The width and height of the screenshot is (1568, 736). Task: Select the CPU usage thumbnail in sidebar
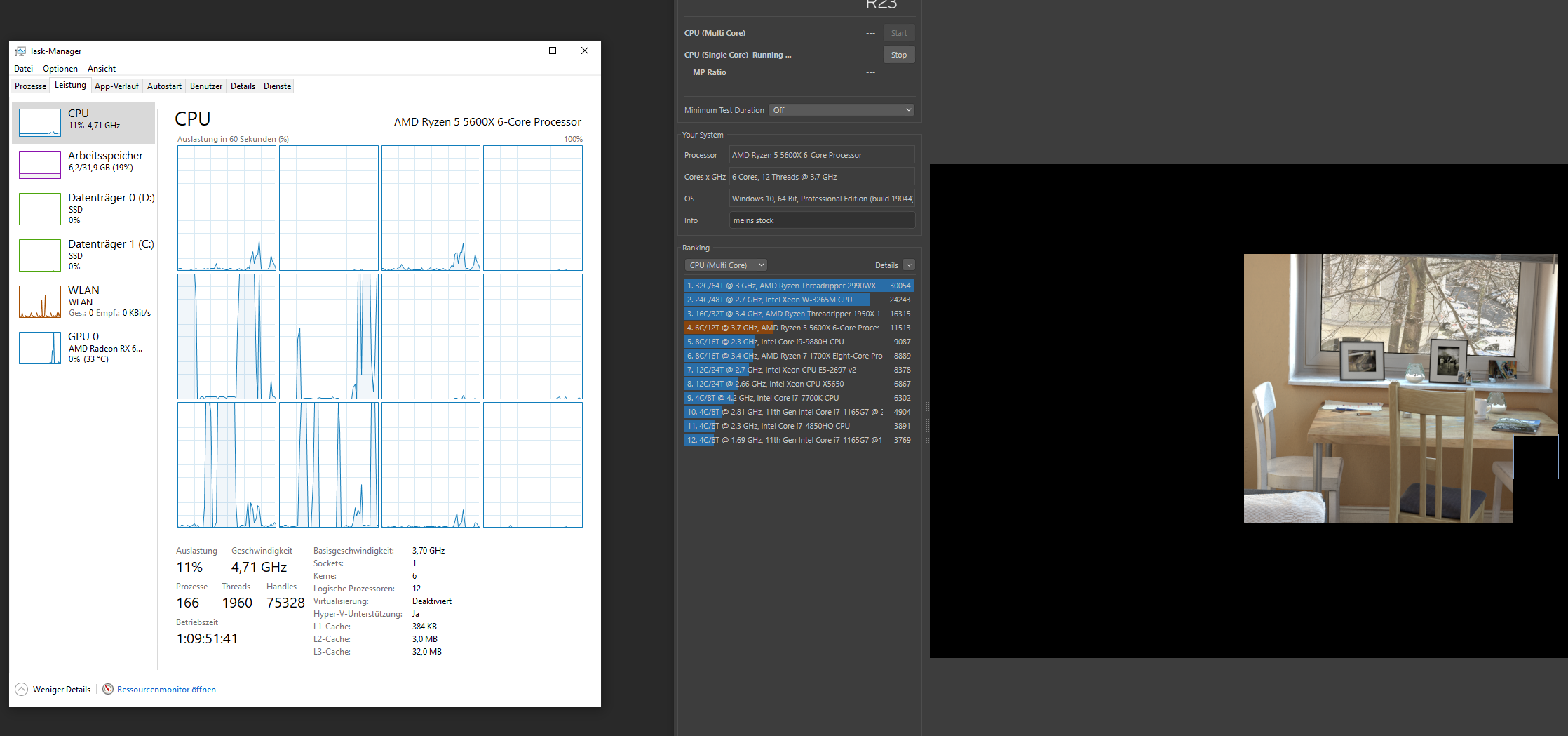tap(40, 123)
